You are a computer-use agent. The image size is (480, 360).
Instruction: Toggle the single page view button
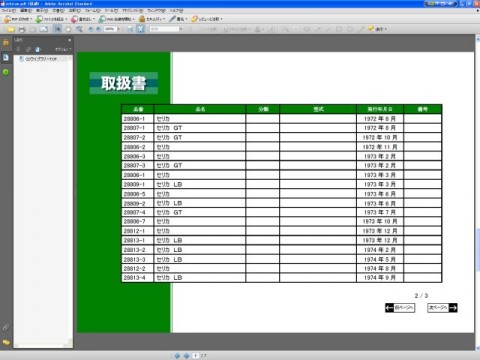130,29
